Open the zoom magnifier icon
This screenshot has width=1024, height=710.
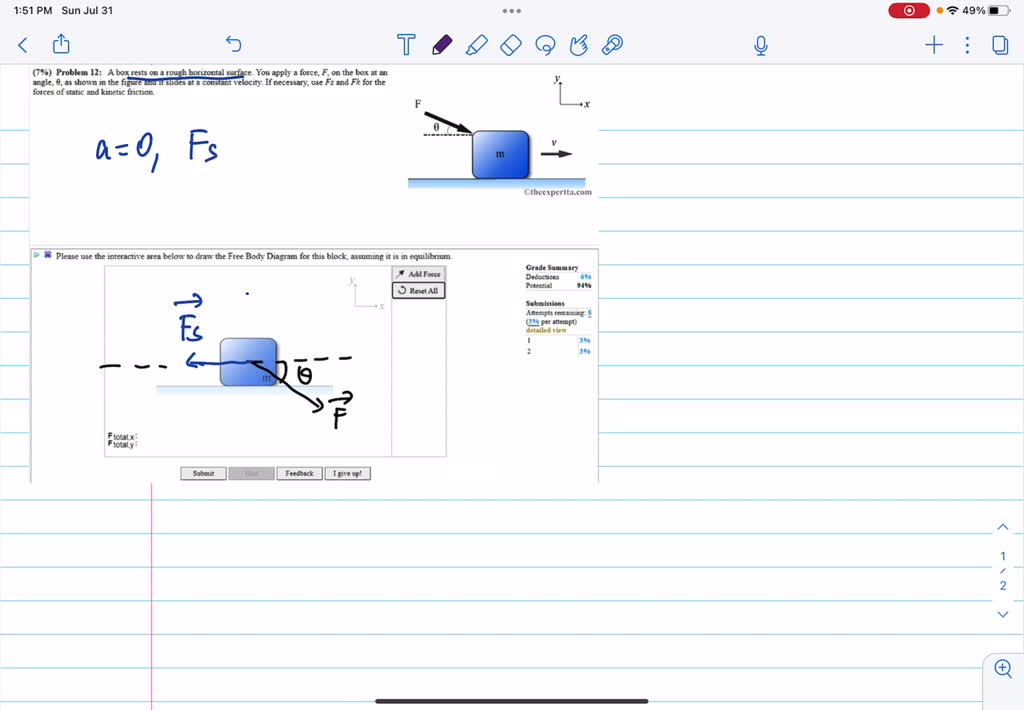(1003, 668)
